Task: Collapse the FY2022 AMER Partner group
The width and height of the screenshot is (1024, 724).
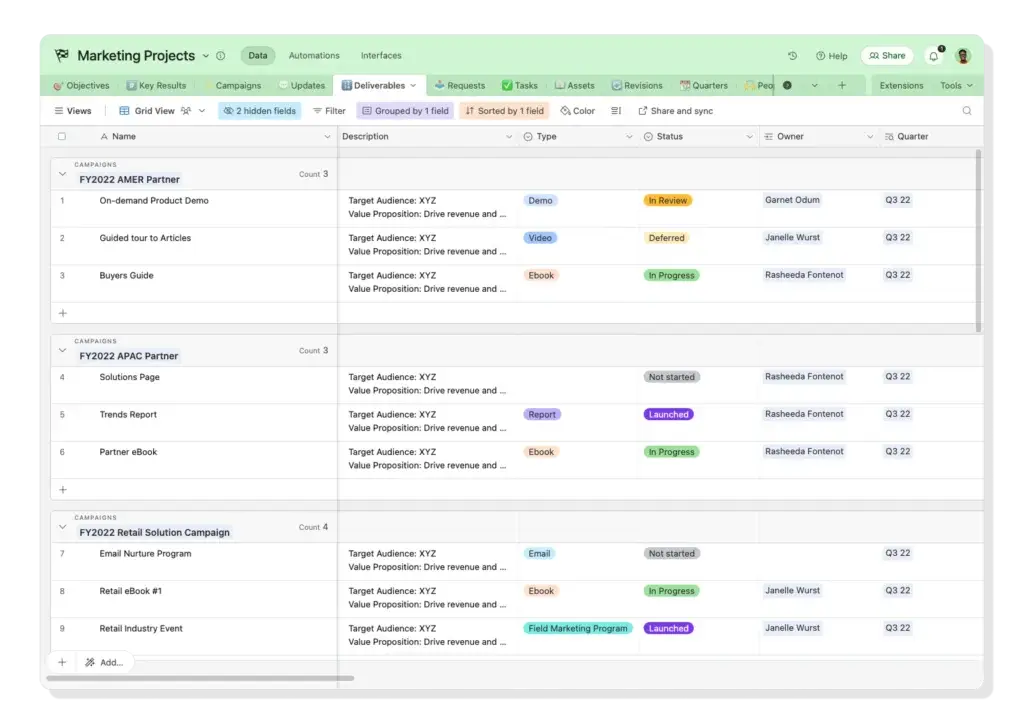Action: [x=62, y=174]
